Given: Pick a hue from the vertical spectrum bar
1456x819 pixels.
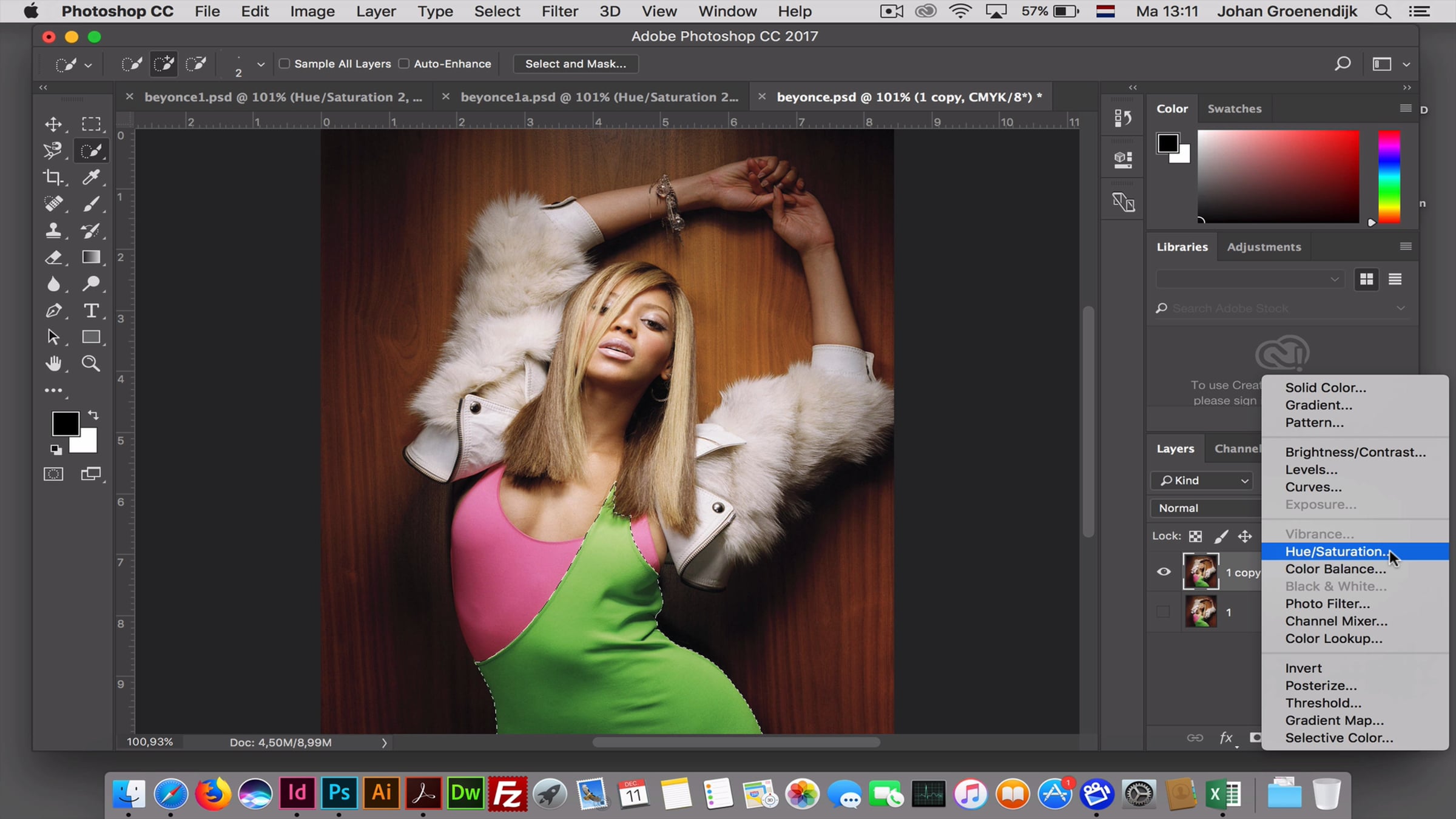Looking at the screenshot, I should tap(1389, 177).
